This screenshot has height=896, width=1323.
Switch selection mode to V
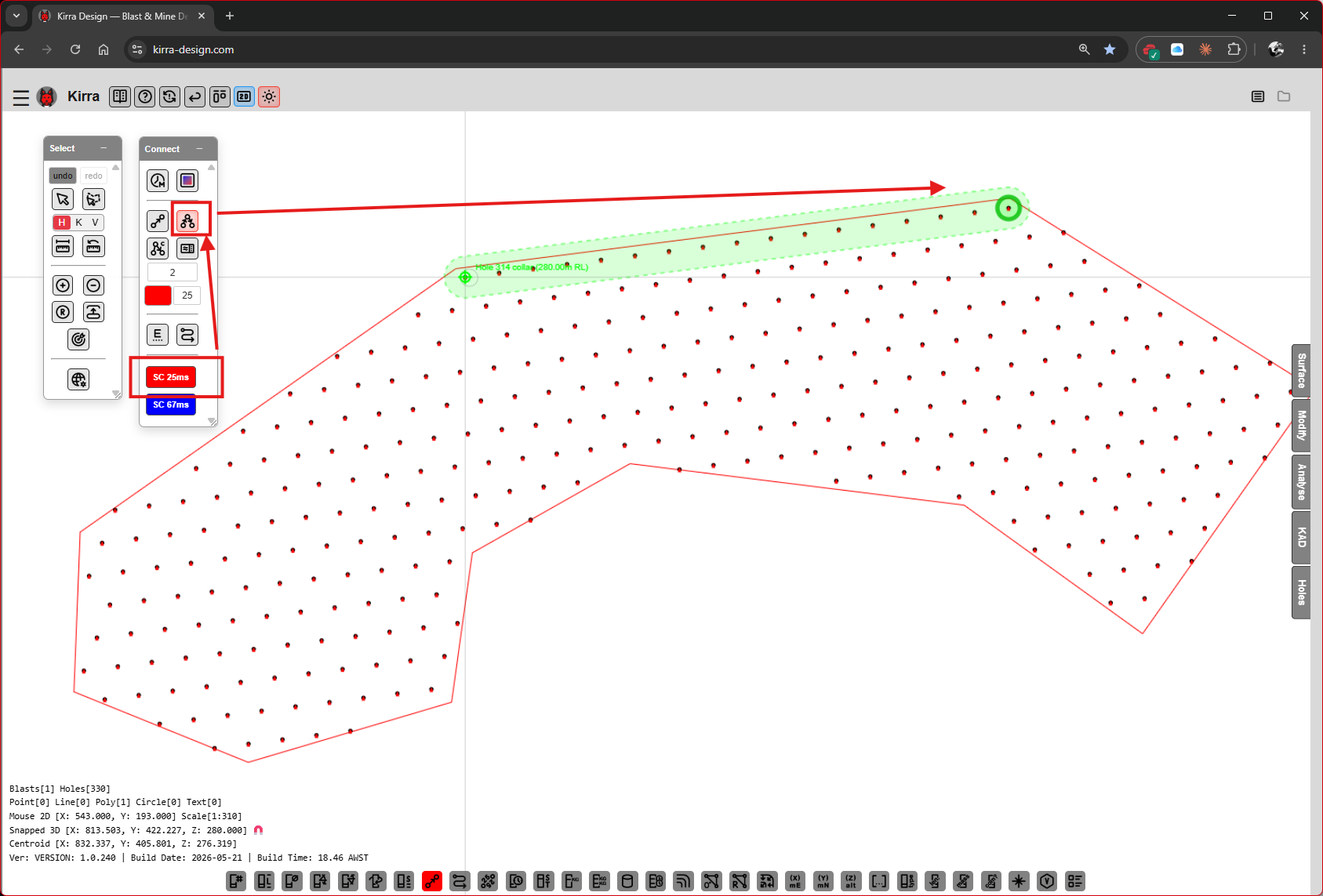(x=95, y=223)
